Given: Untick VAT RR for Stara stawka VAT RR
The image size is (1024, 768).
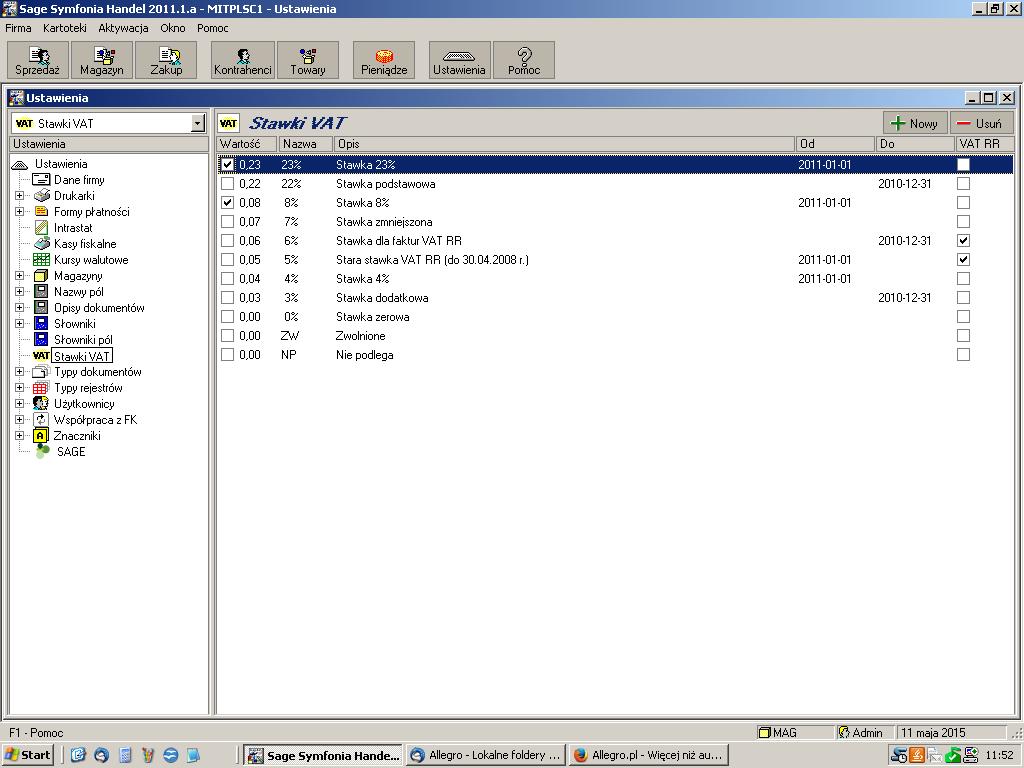Looking at the screenshot, I should 963,259.
